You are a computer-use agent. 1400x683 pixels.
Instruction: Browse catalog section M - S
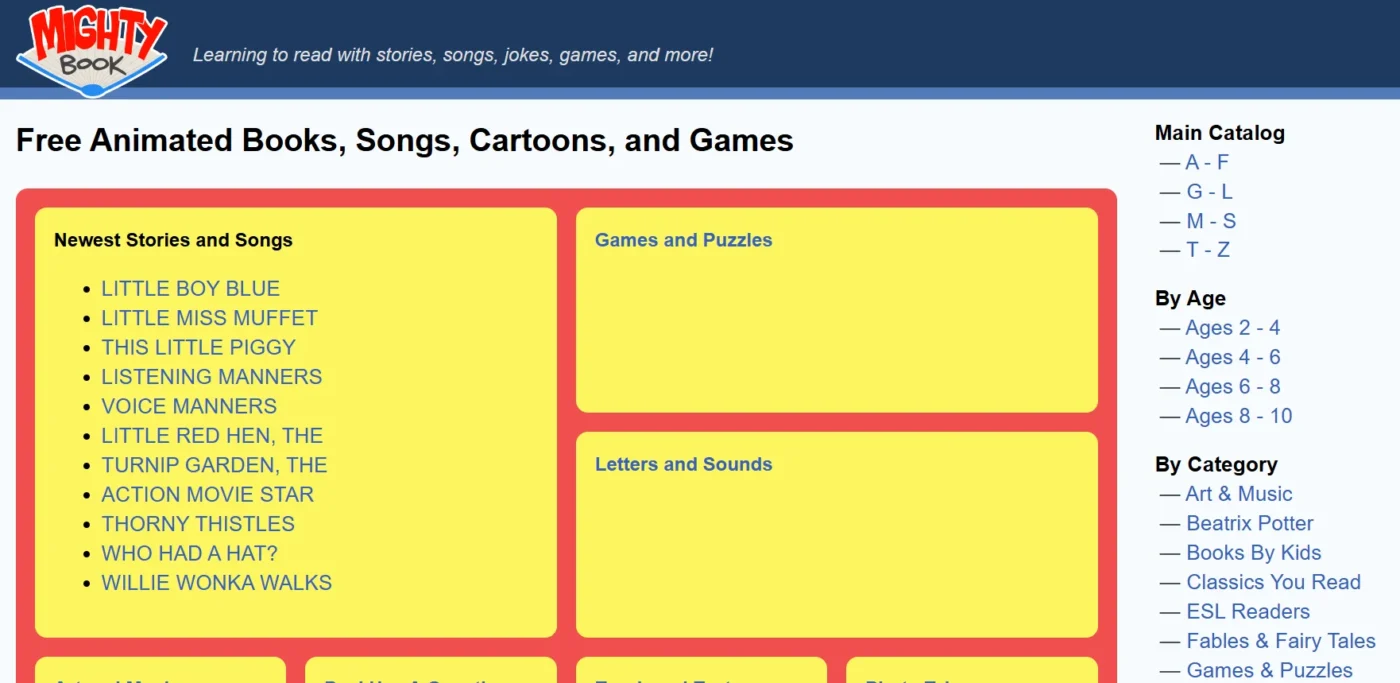point(1210,221)
